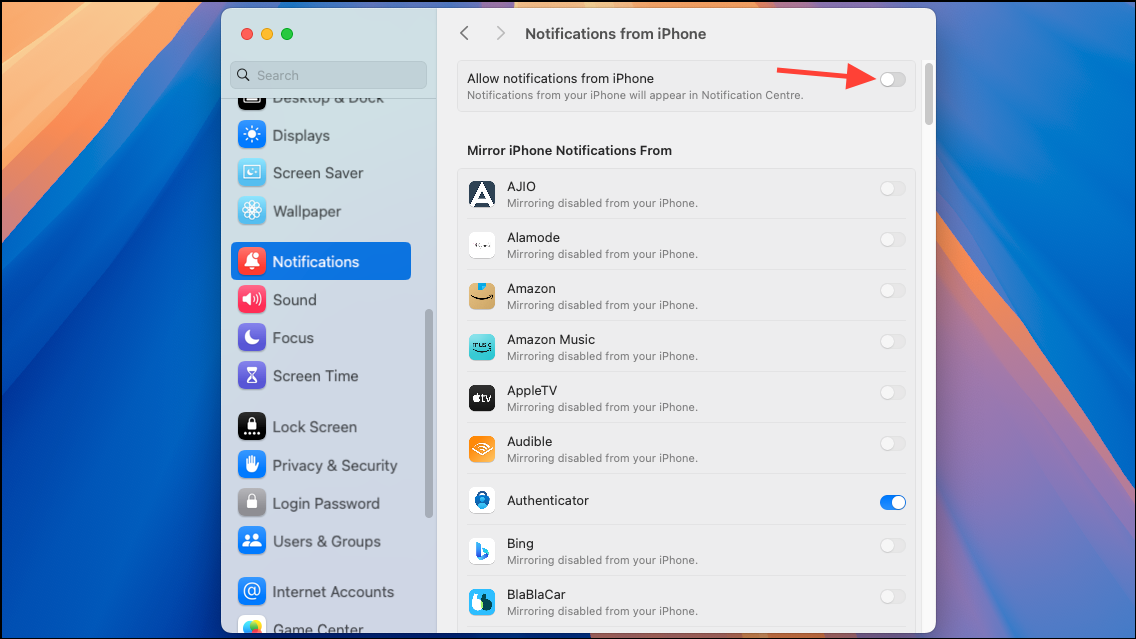This screenshot has height=639, width=1136.
Task: Click the Displays sidebar icon
Action: coord(251,135)
